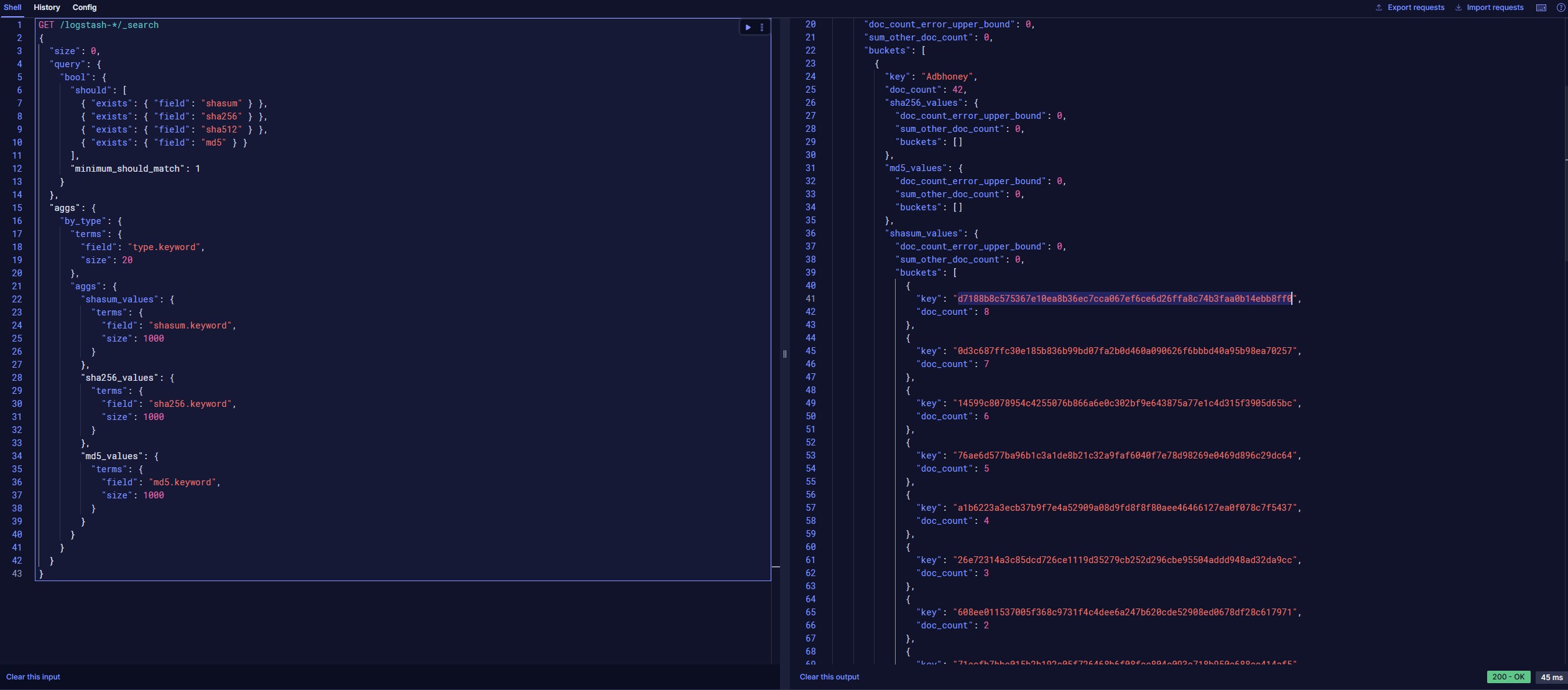This screenshot has height=690, width=1568.
Task: Click the Export requests link
Action: point(1416,7)
